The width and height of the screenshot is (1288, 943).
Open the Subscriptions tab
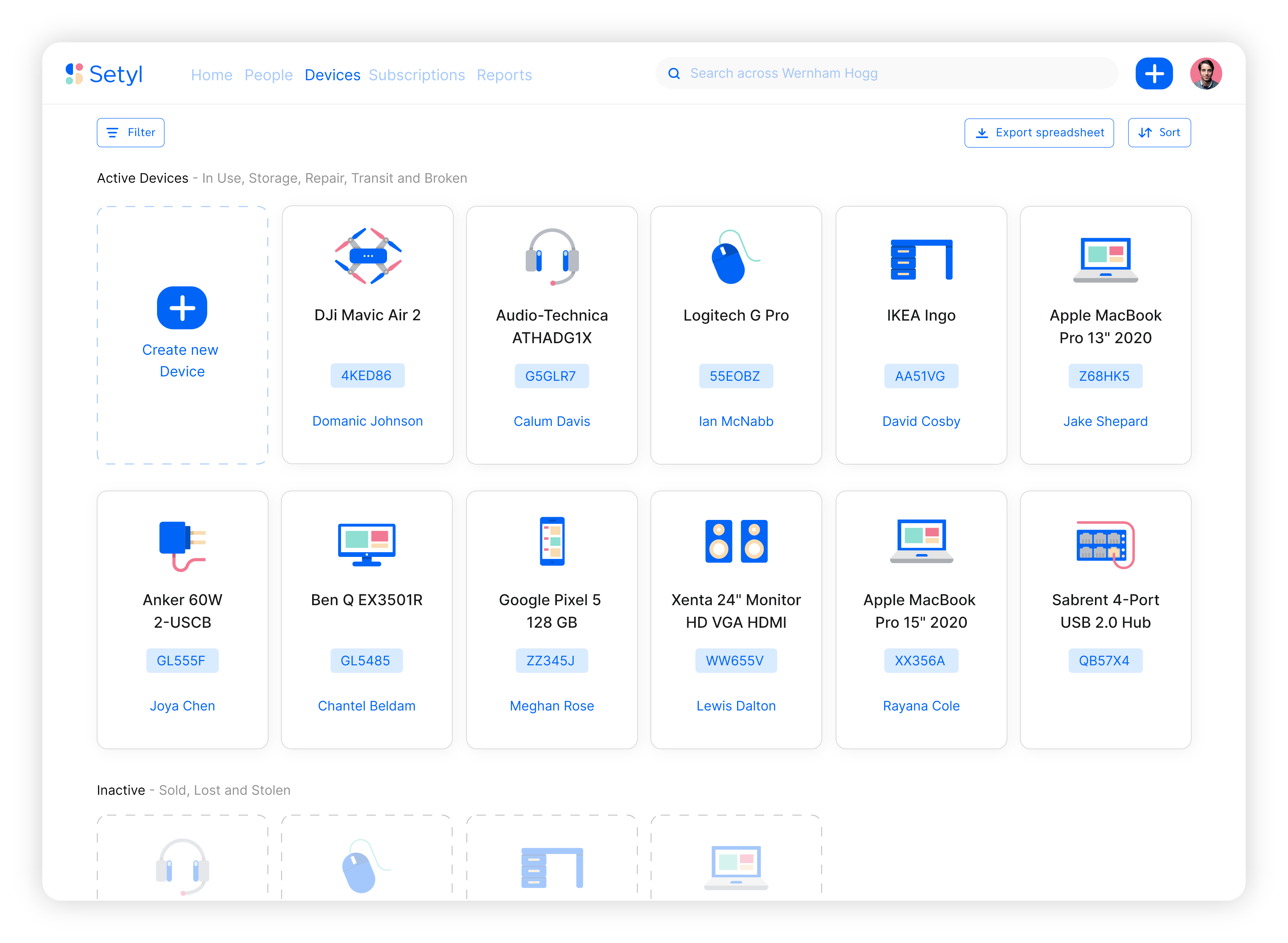point(416,75)
